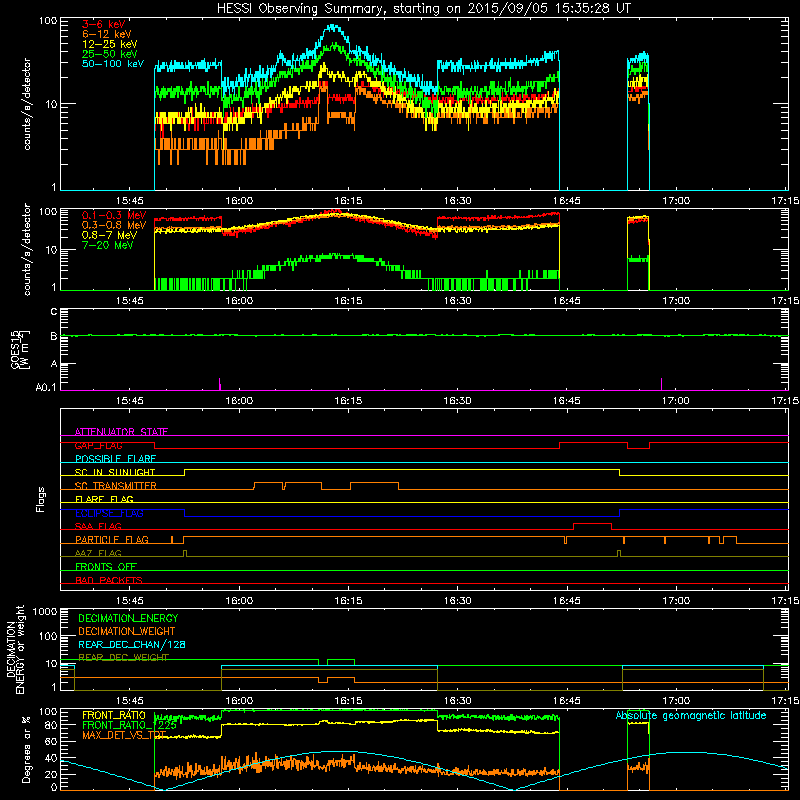This screenshot has width=800, height=800.
Task: Pick the 50-100 keV legend label
Action: click(x=113, y=64)
